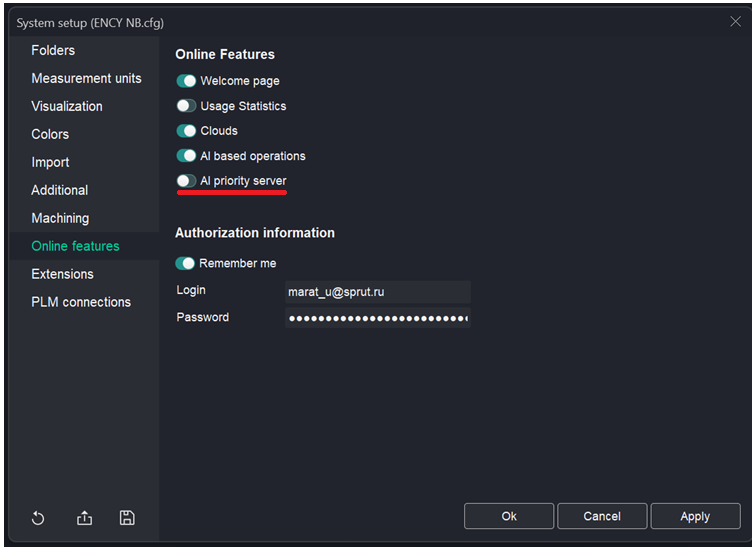Open PLM connections settings
Viewport: 754px width, 549px height.
click(x=81, y=302)
